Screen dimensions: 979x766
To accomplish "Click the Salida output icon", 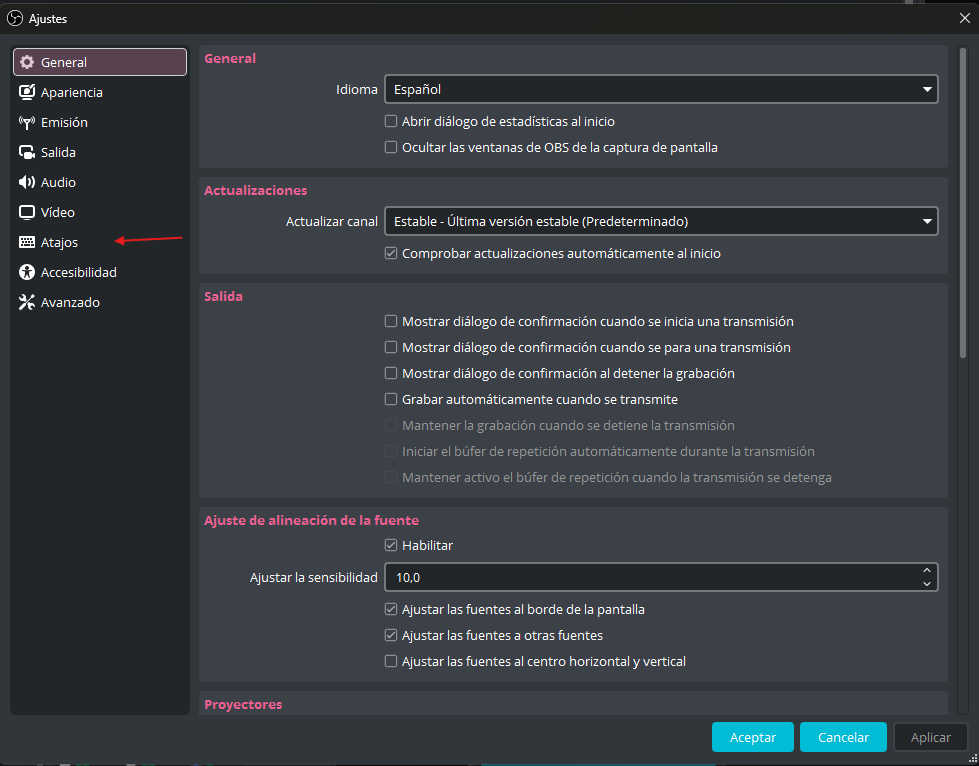I will pos(27,152).
